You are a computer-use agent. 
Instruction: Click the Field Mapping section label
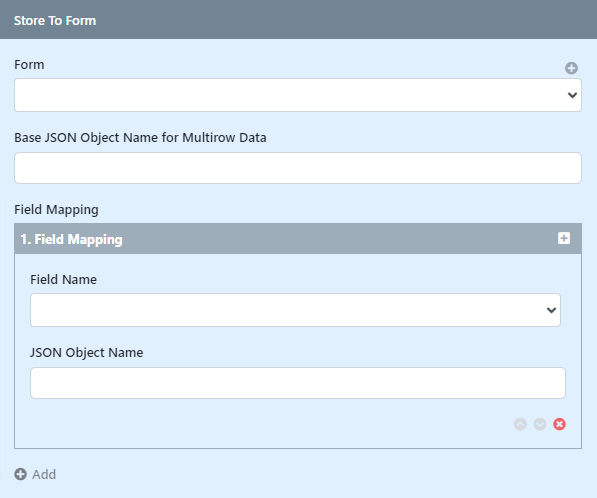[x=56, y=210]
